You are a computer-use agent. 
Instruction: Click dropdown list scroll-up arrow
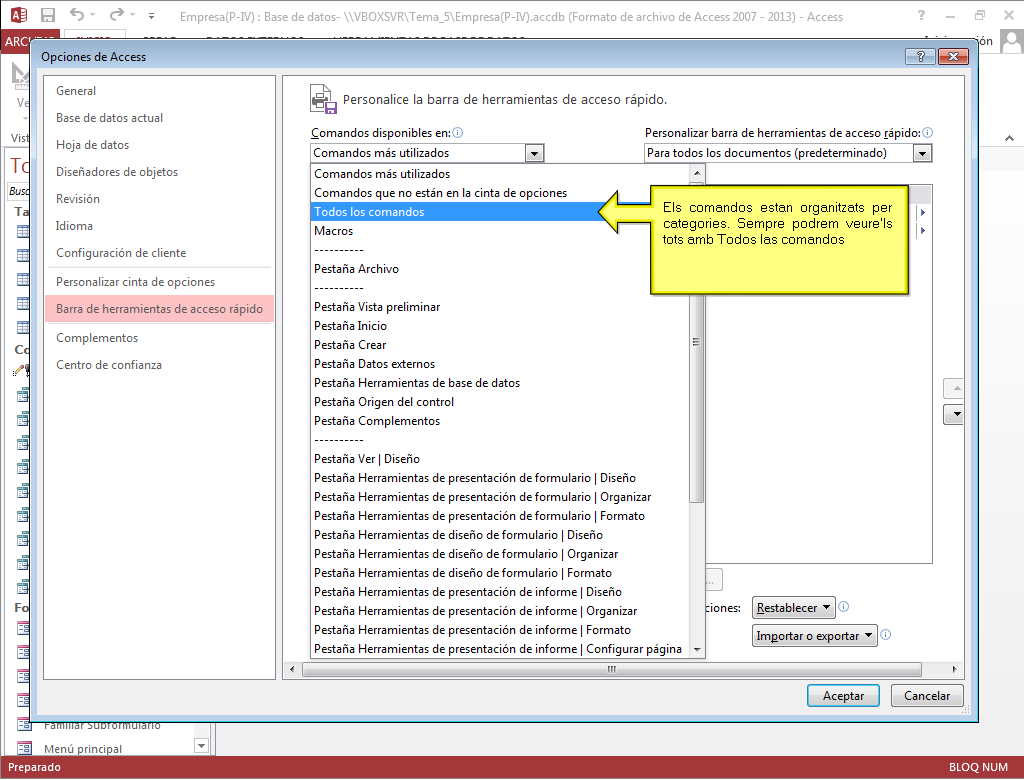[697, 173]
